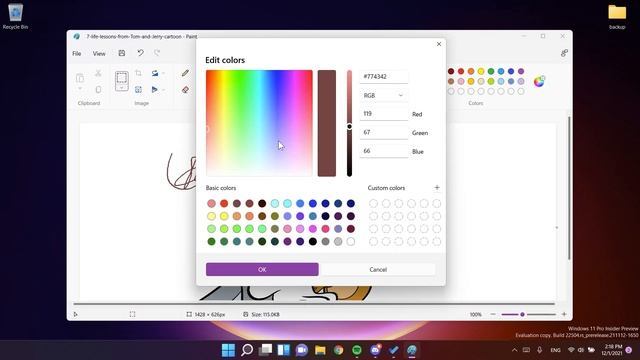
Task: Click the plus icon beside Custom colors
Action: [437, 187]
